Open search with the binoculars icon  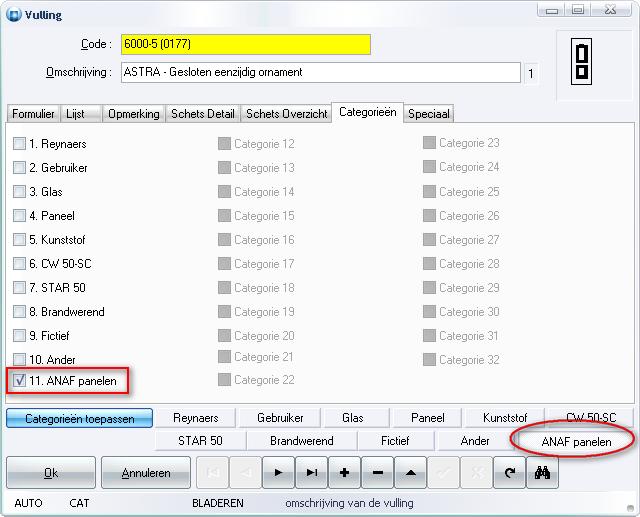[x=542, y=473]
